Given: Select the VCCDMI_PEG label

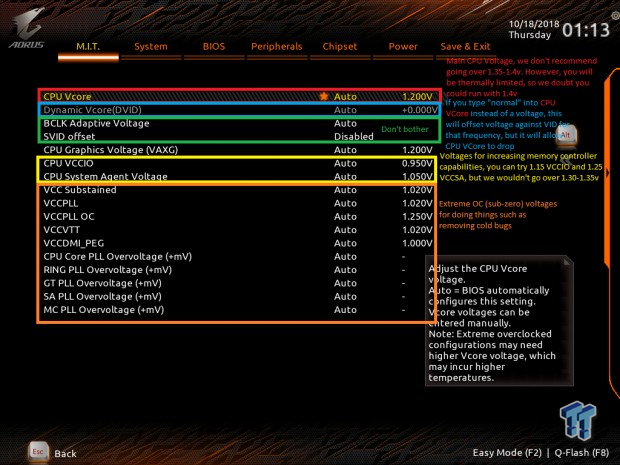Looking at the screenshot, I should (74, 243).
